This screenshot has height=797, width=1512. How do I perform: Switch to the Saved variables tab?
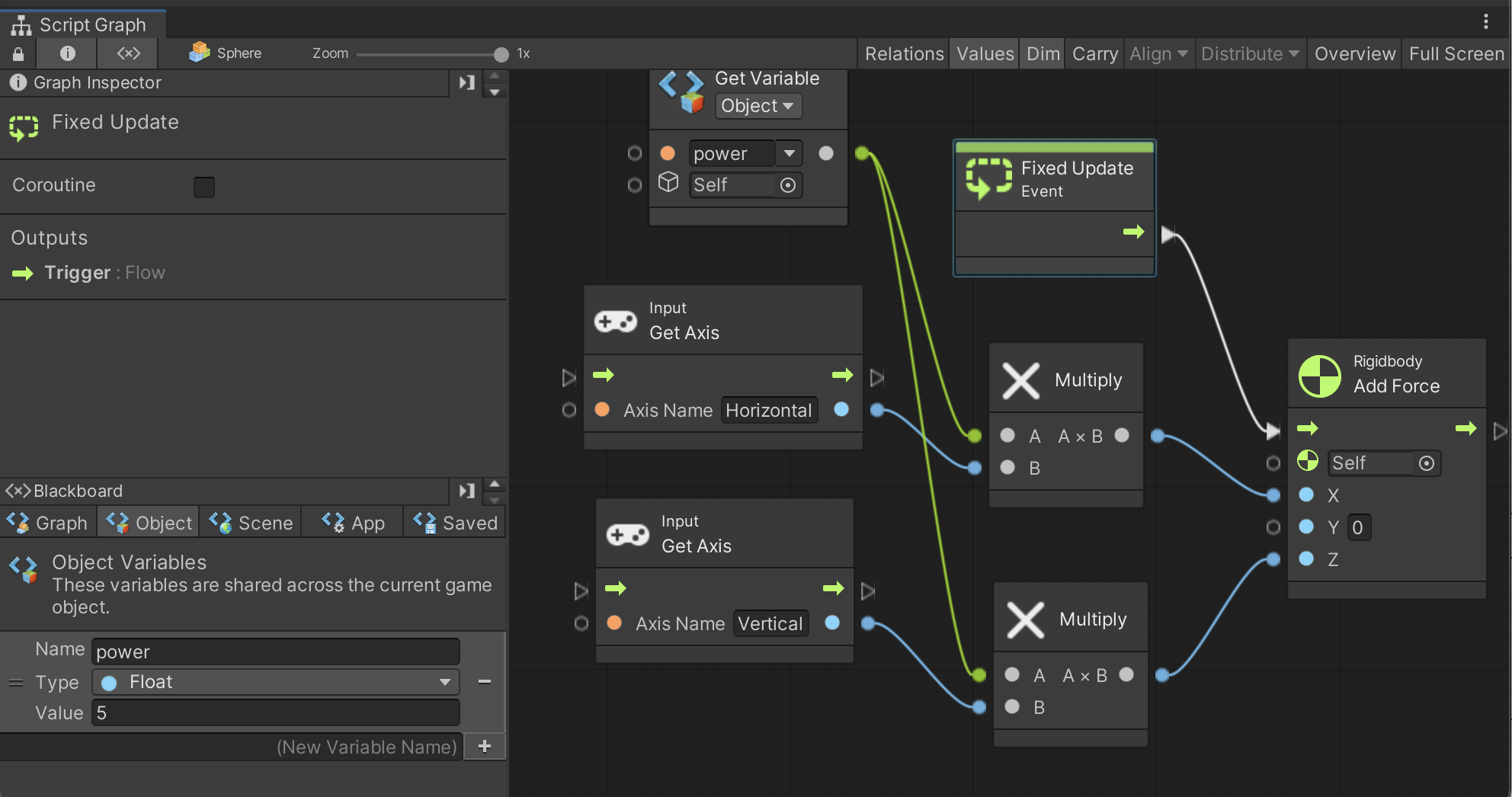click(x=455, y=523)
